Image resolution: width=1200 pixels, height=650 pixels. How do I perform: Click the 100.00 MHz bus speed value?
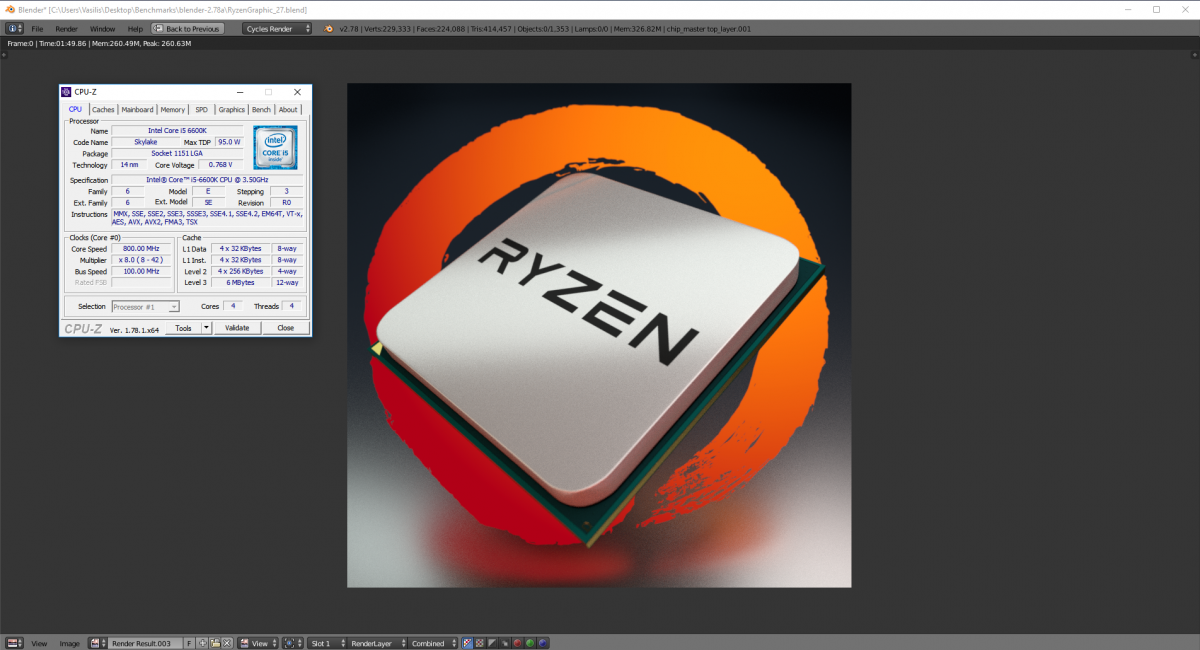tap(141, 271)
